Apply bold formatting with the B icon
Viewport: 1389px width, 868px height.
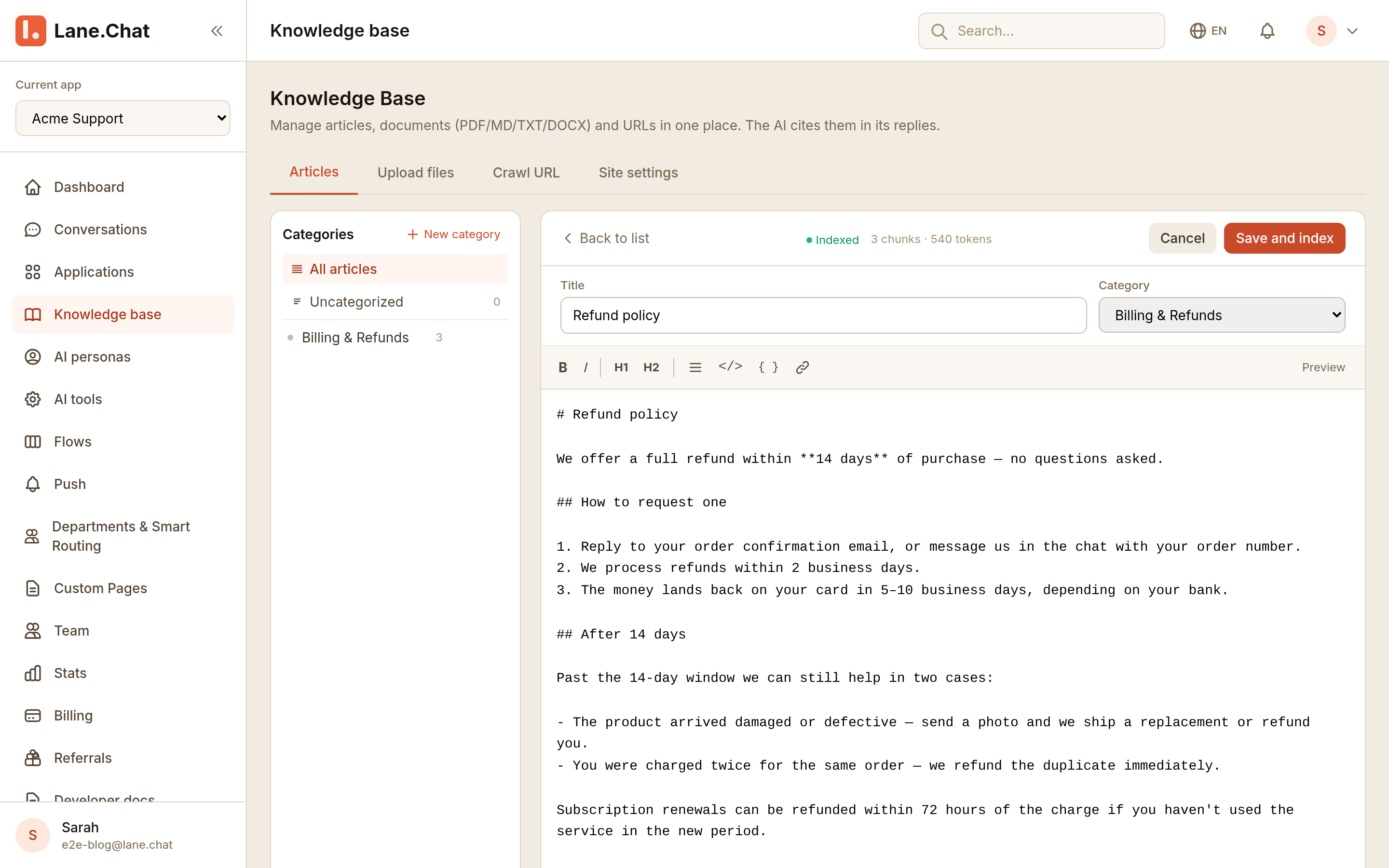562,367
